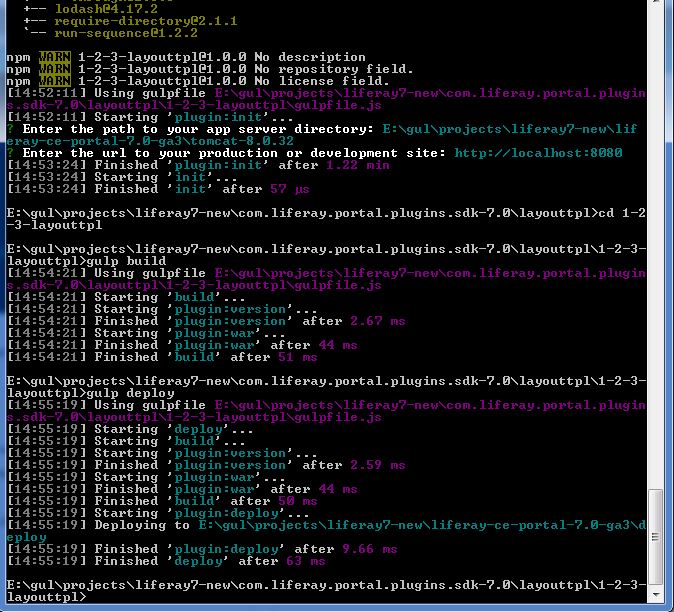Click Finished 'init' after 57 μs line

(158, 189)
